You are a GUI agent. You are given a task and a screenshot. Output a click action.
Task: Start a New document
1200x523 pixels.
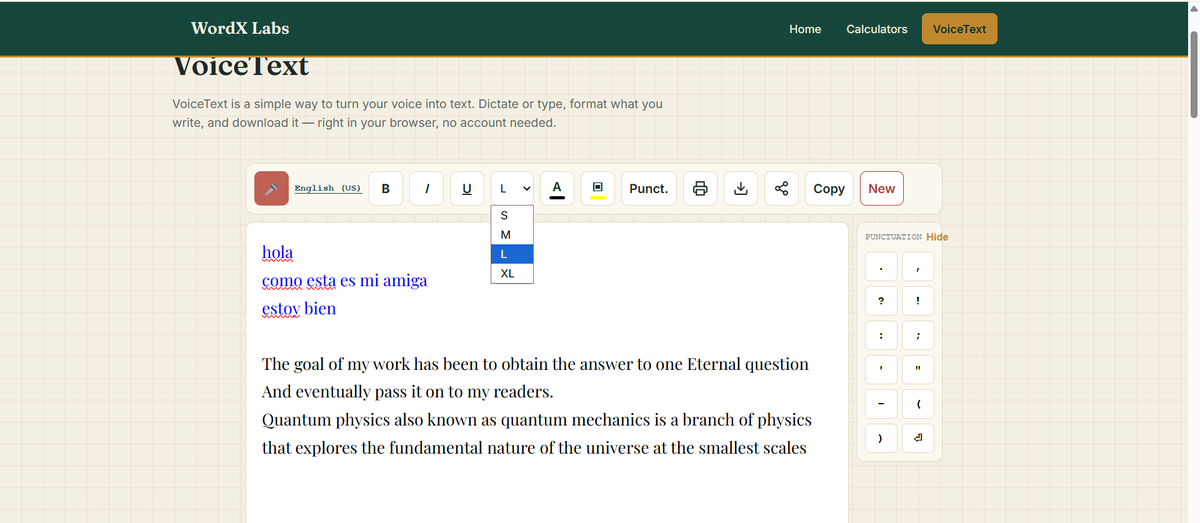[882, 188]
